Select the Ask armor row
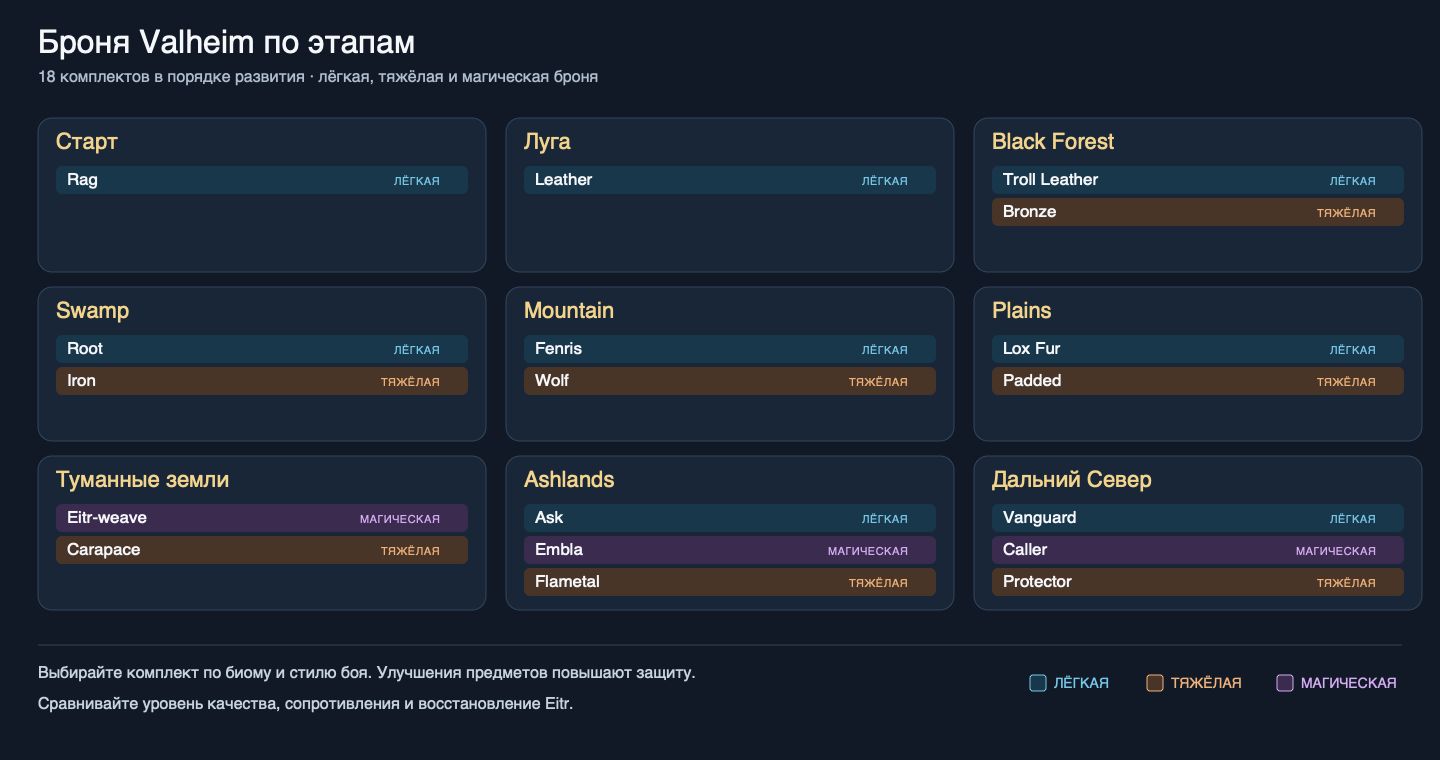Image resolution: width=1440 pixels, height=760 pixels. (x=730, y=518)
